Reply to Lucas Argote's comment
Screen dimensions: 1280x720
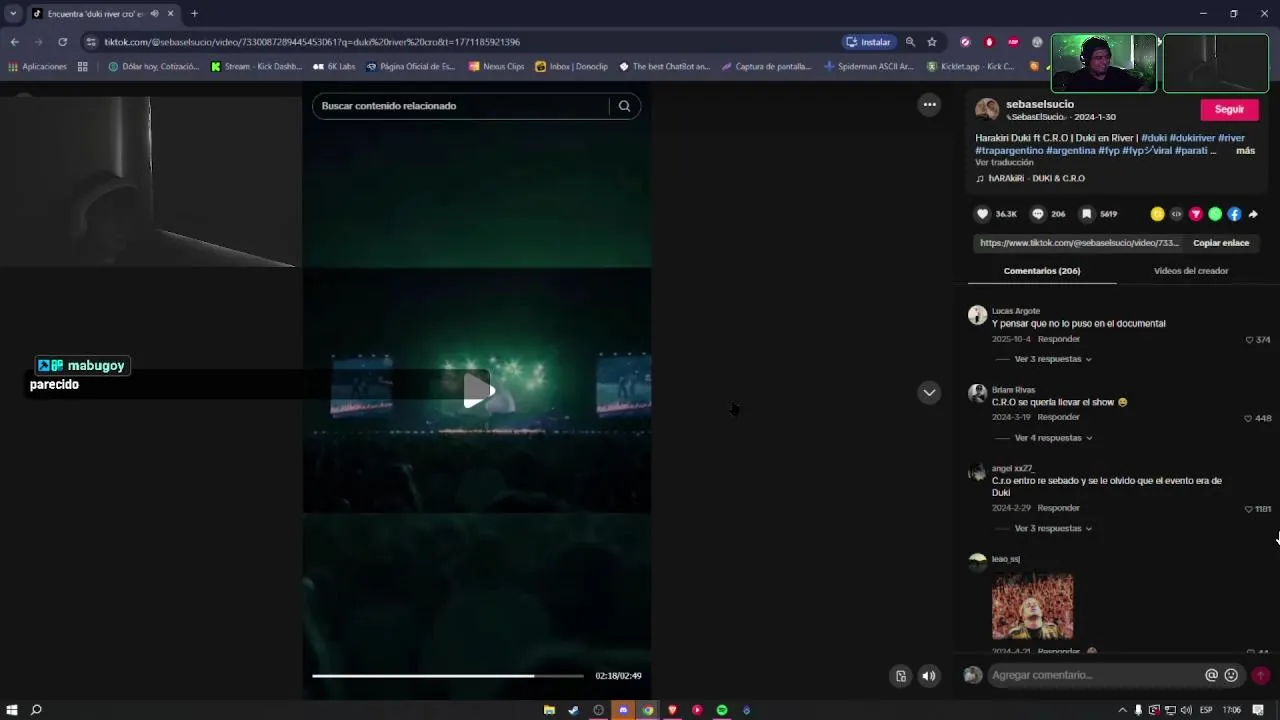(x=1058, y=339)
